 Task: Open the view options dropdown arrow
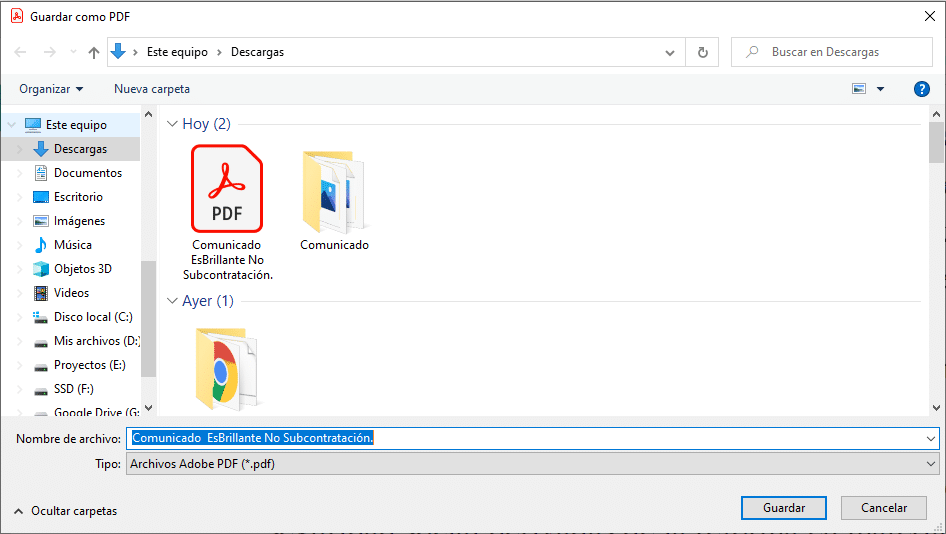coord(880,89)
